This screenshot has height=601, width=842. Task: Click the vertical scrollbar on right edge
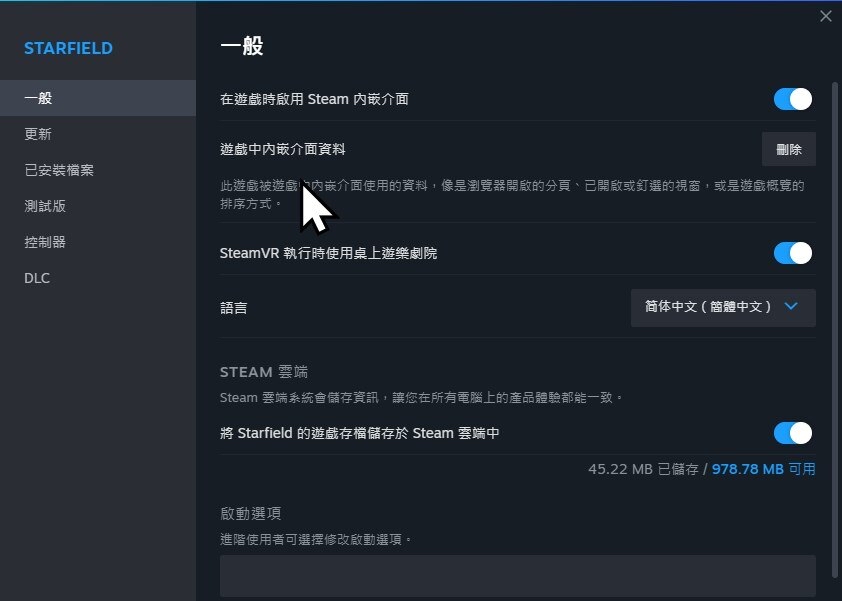[836, 300]
